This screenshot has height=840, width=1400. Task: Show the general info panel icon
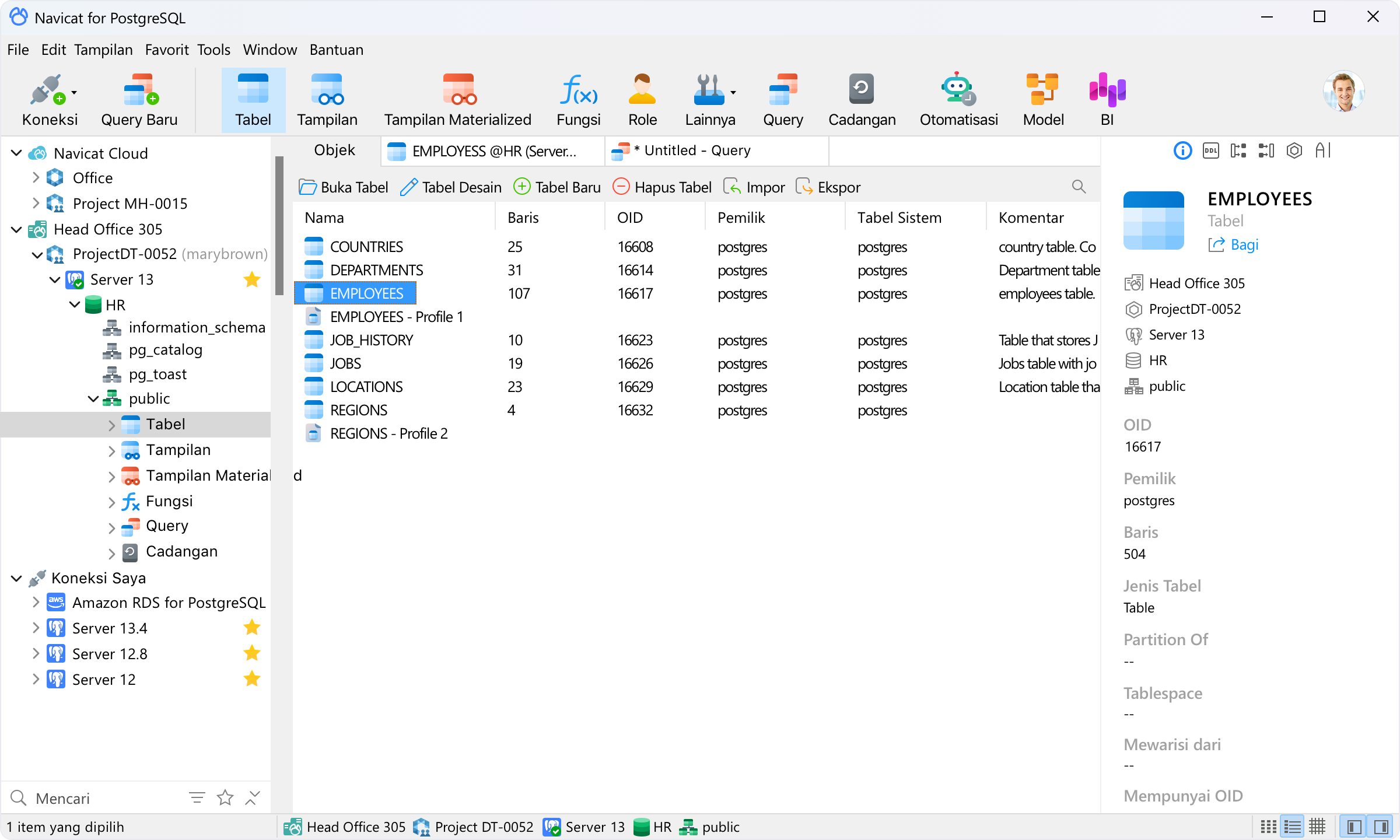1182,151
